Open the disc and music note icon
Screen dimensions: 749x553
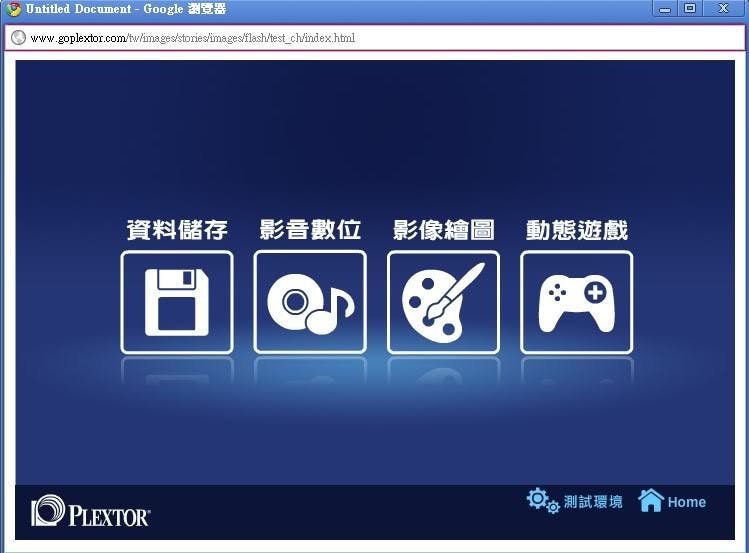pos(310,302)
